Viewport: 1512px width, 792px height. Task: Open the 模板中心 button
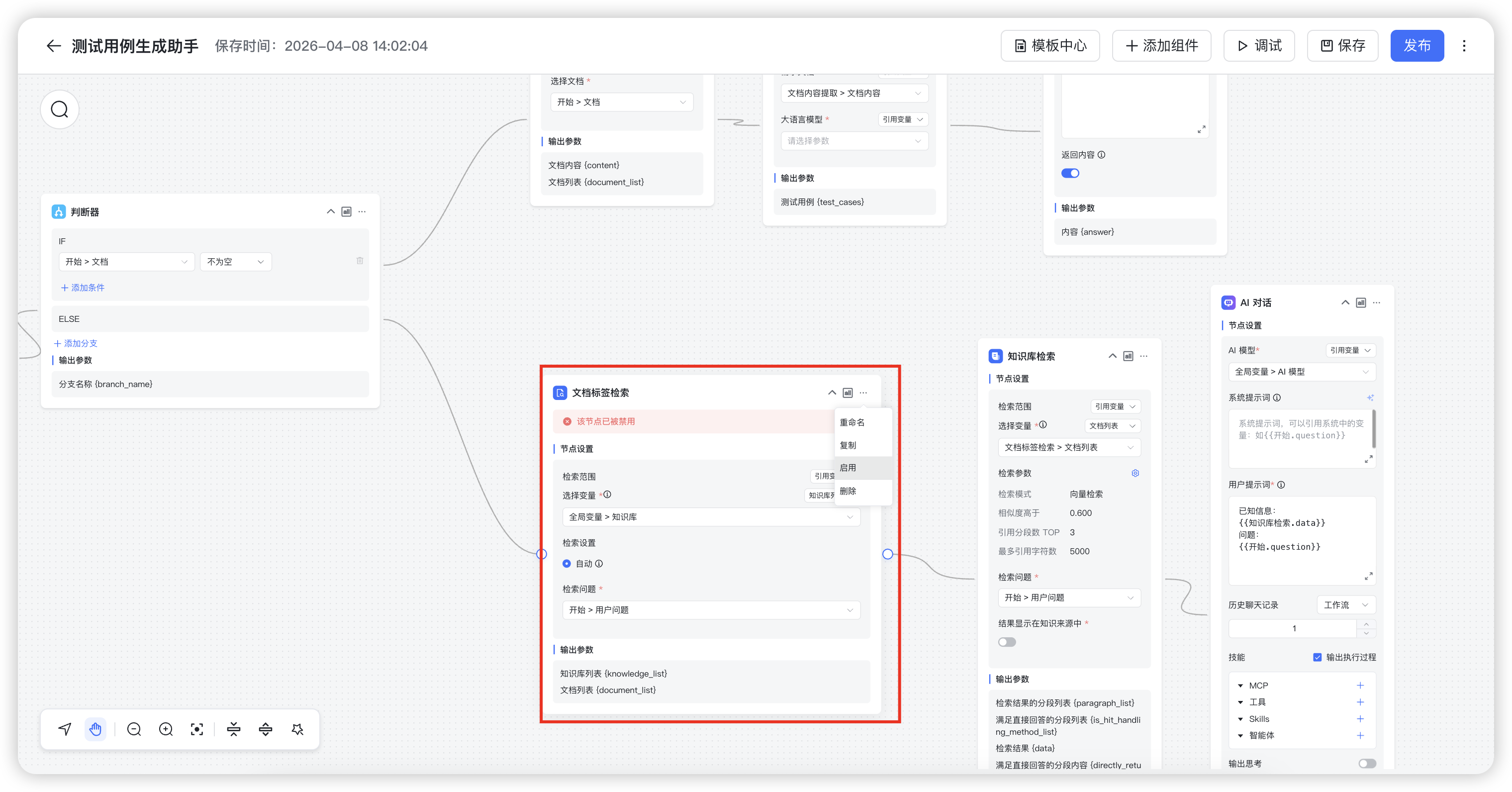(x=1050, y=46)
